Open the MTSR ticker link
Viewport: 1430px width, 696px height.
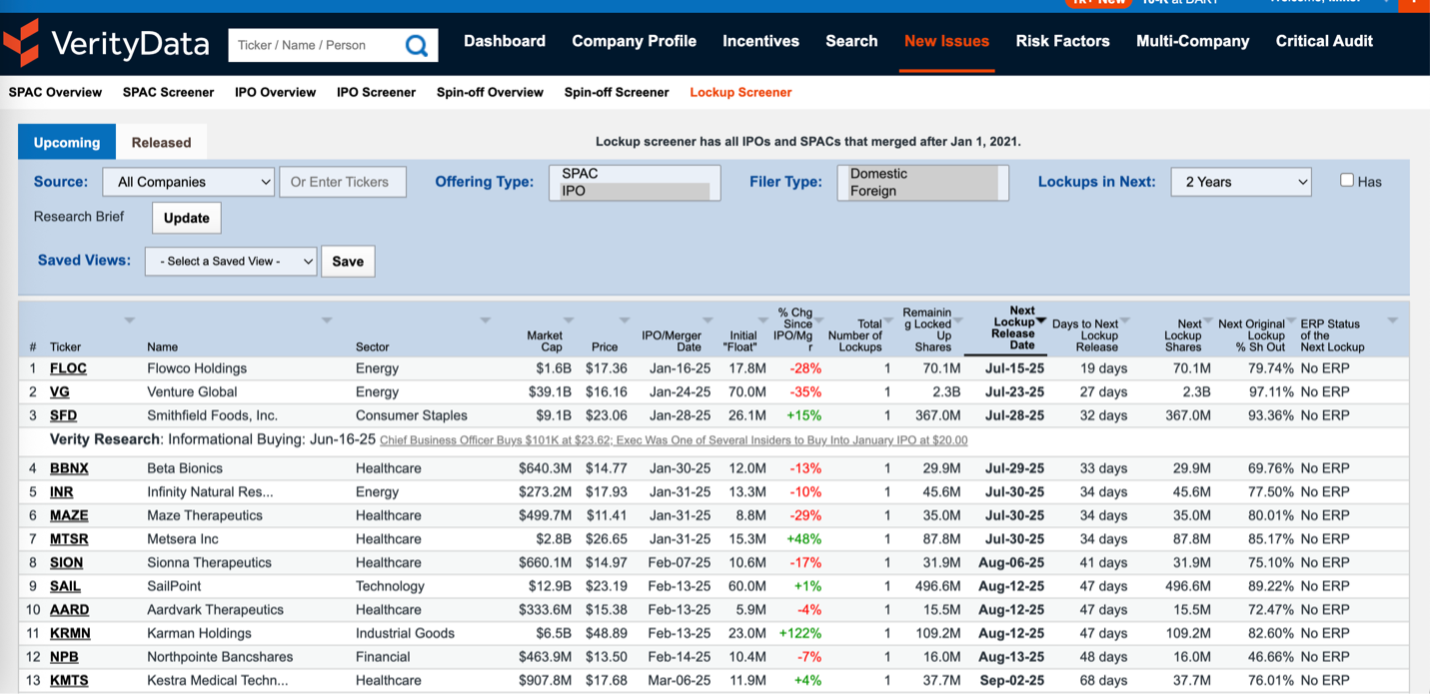click(69, 539)
